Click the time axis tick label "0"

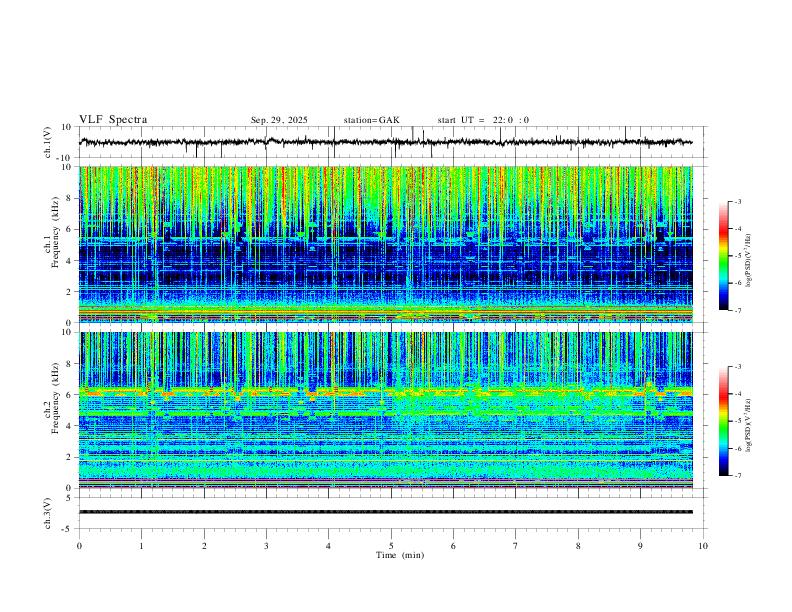79,546
